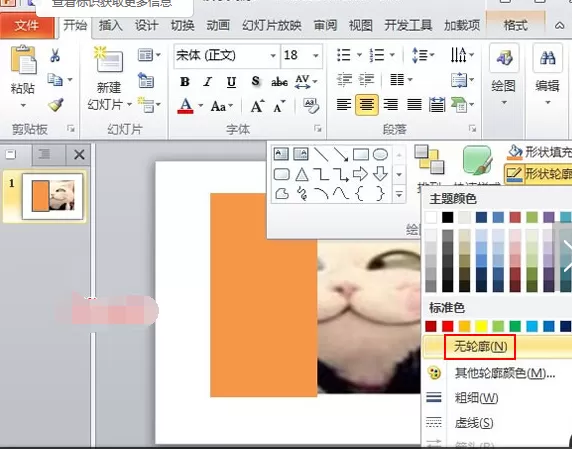Select the arrow line shape
Screen dimensions: 572x449
[341, 154]
